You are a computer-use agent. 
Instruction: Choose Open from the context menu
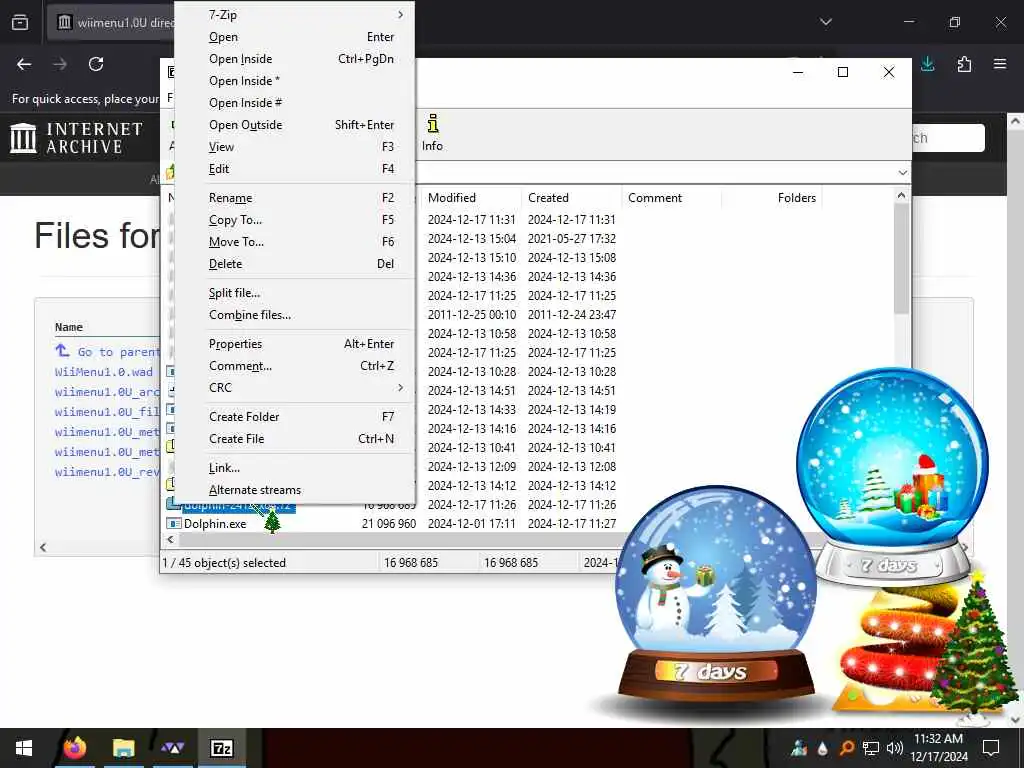click(295, 37)
